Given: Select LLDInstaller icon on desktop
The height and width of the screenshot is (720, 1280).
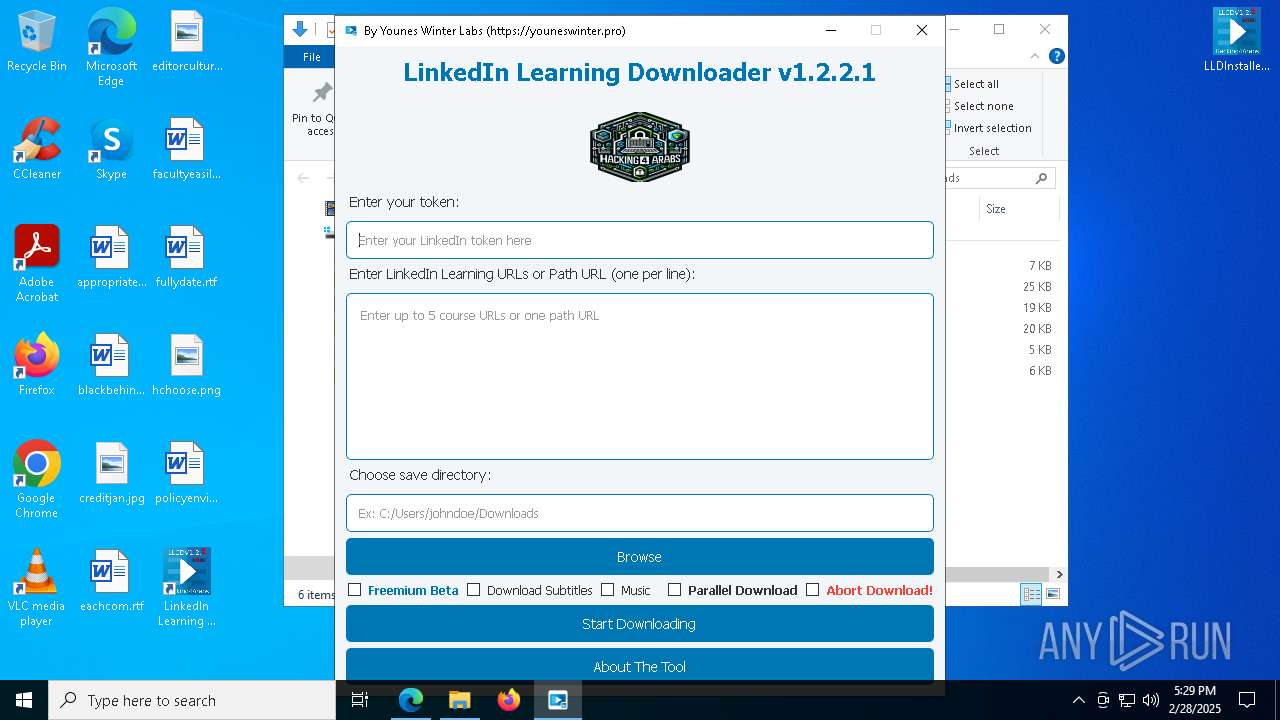Looking at the screenshot, I should point(1237,40).
